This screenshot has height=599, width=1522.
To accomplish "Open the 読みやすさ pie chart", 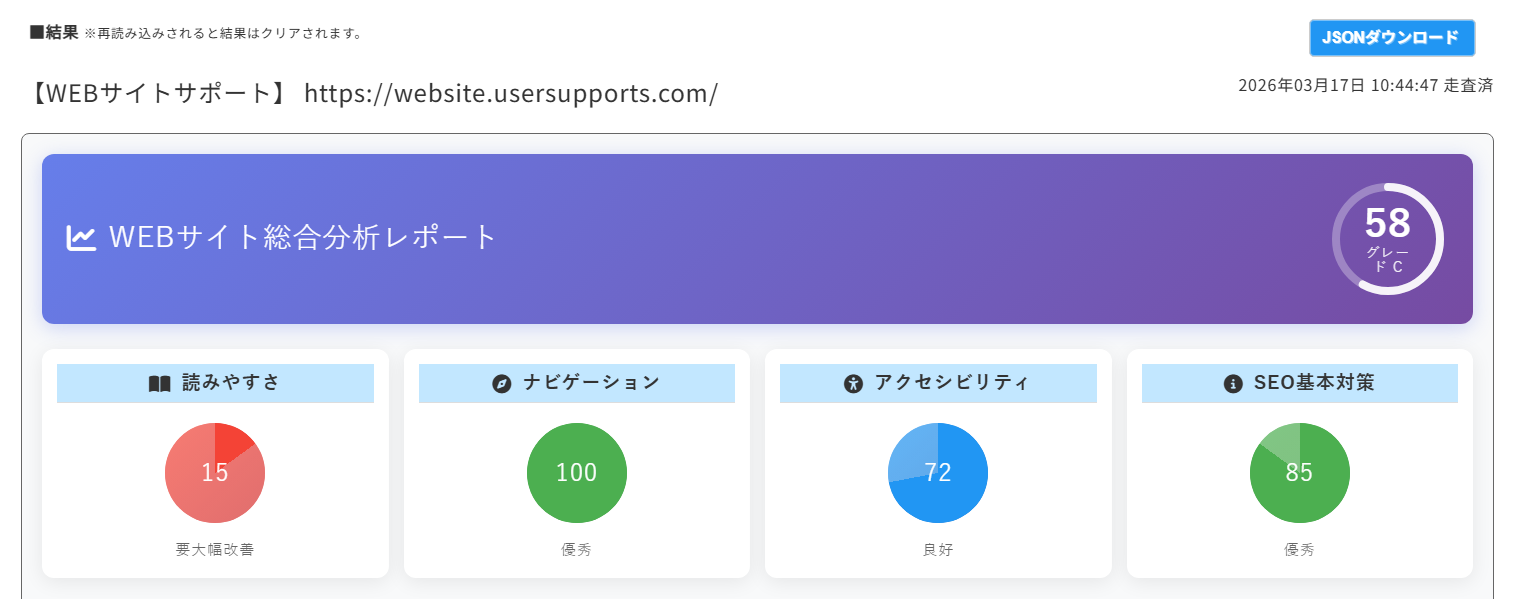I will pos(215,472).
